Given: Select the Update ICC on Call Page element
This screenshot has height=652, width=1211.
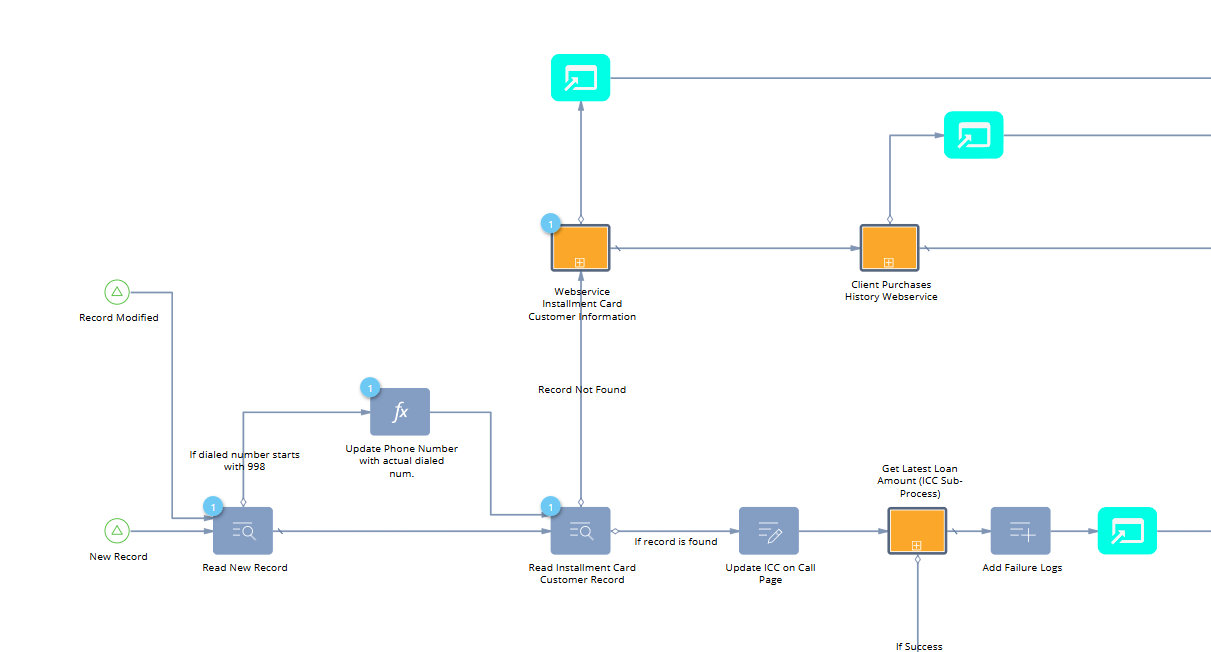Looking at the screenshot, I should pos(769,531).
